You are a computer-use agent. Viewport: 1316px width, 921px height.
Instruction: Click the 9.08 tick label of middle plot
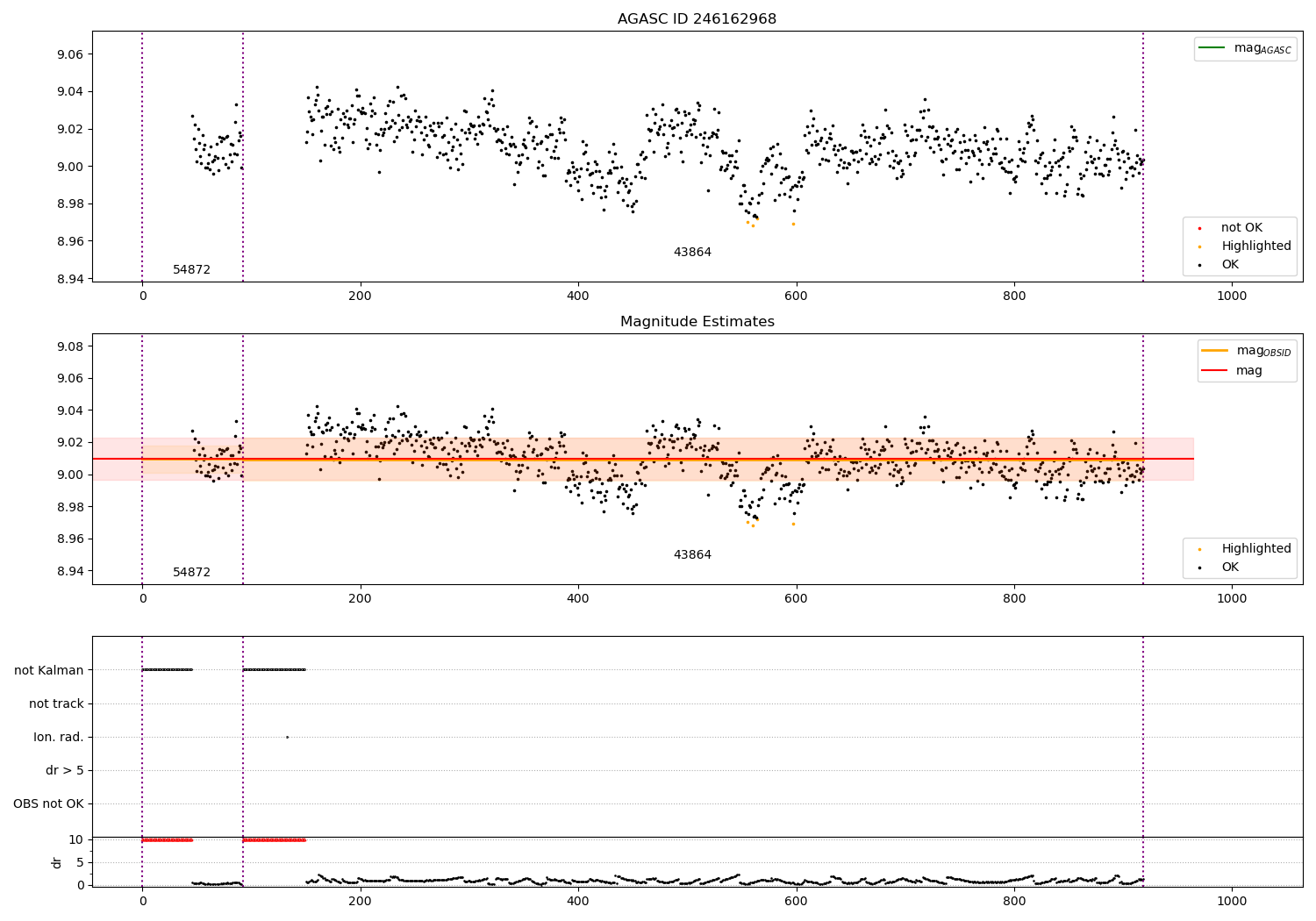tap(70, 346)
